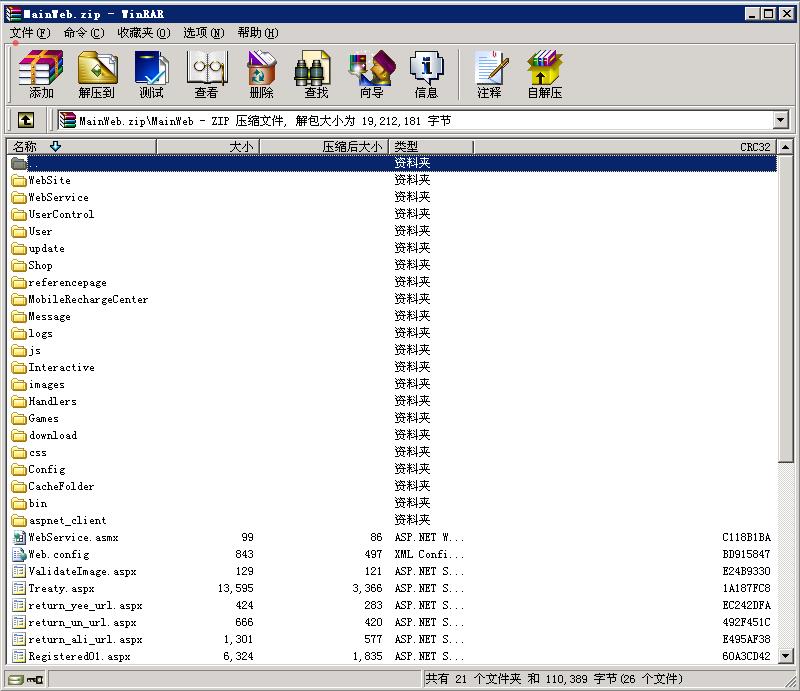Image resolution: width=800 pixels, height=691 pixels.
Task: Click the key icon in status bar
Action: coord(35,679)
